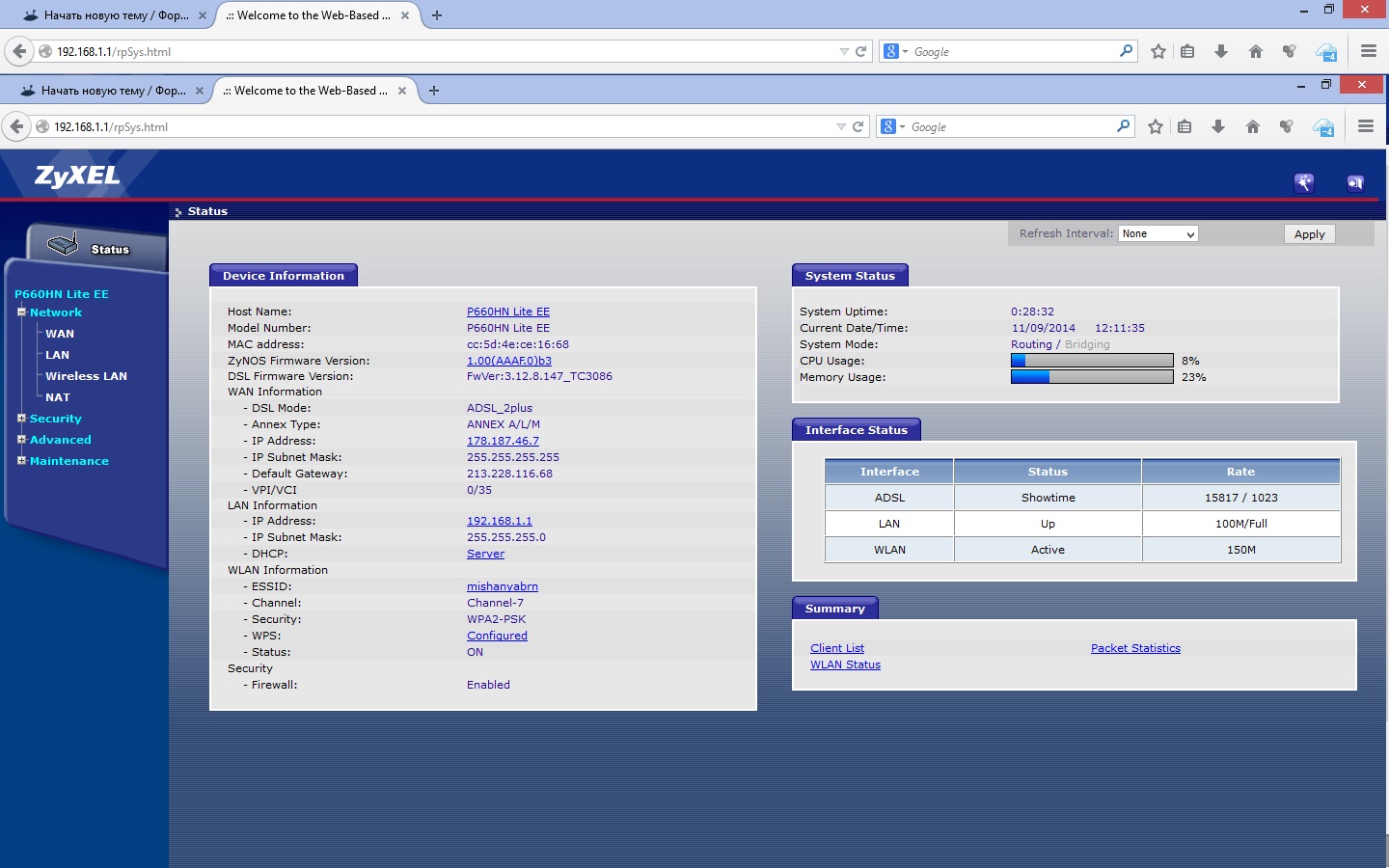Click the ESSID link mishanyabrn
Screen dimensions: 1389x868
503,586
